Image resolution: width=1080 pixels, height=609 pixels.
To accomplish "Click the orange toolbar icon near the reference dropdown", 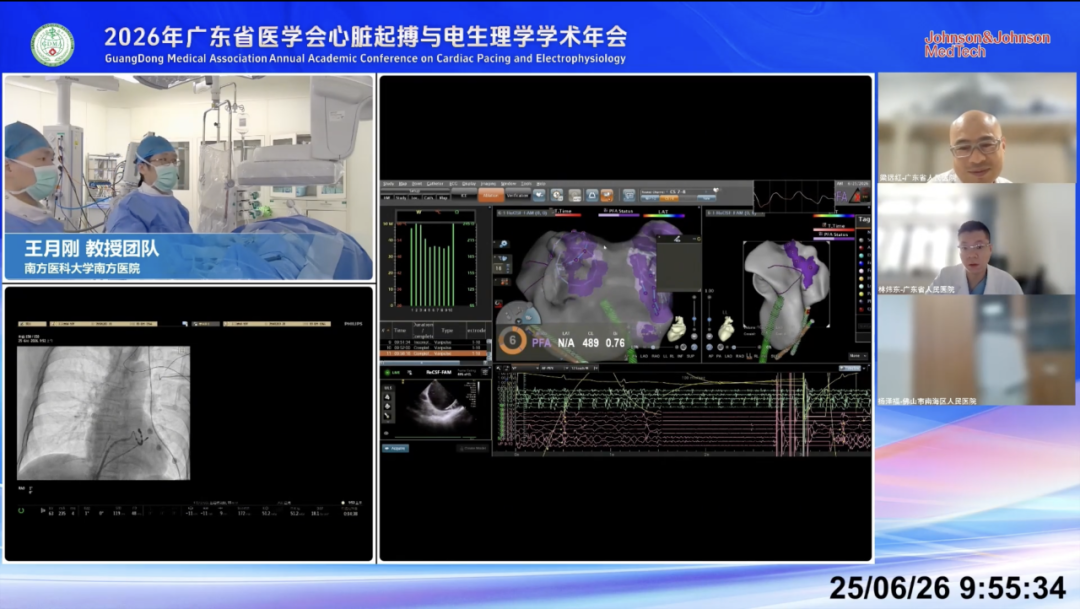I will tap(607, 196).
